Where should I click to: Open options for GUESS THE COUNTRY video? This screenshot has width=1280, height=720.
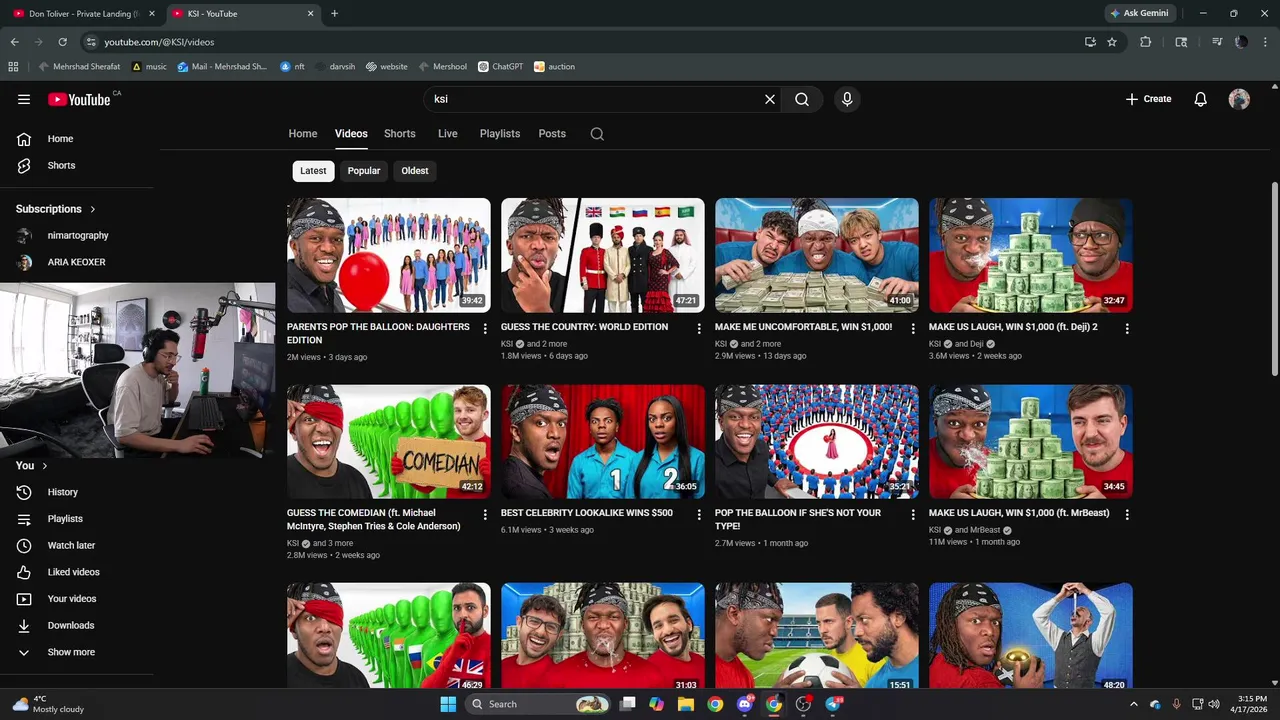[699, 329]
